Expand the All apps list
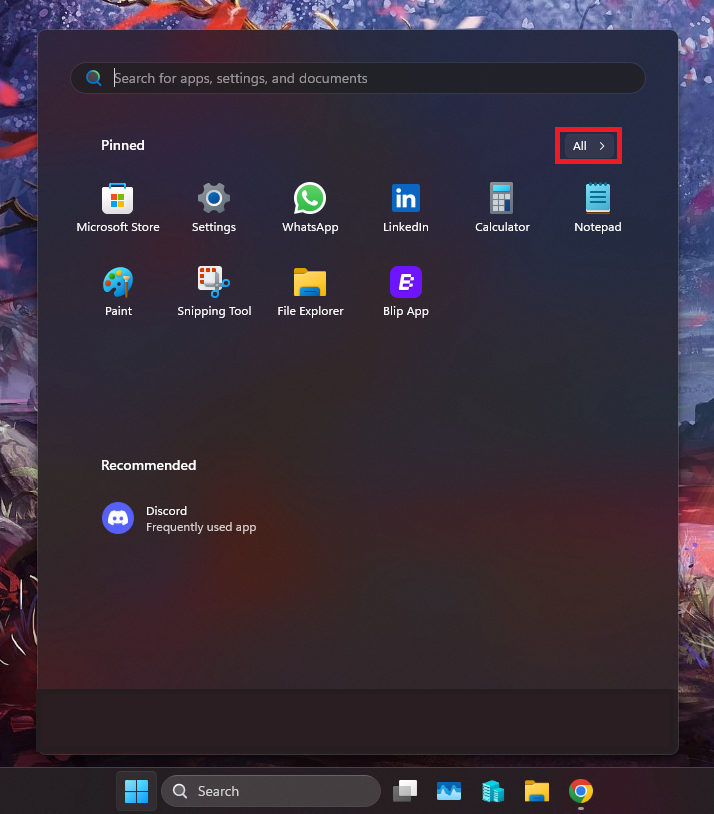This screenshot has width=714, height=814. coord(589,146)
